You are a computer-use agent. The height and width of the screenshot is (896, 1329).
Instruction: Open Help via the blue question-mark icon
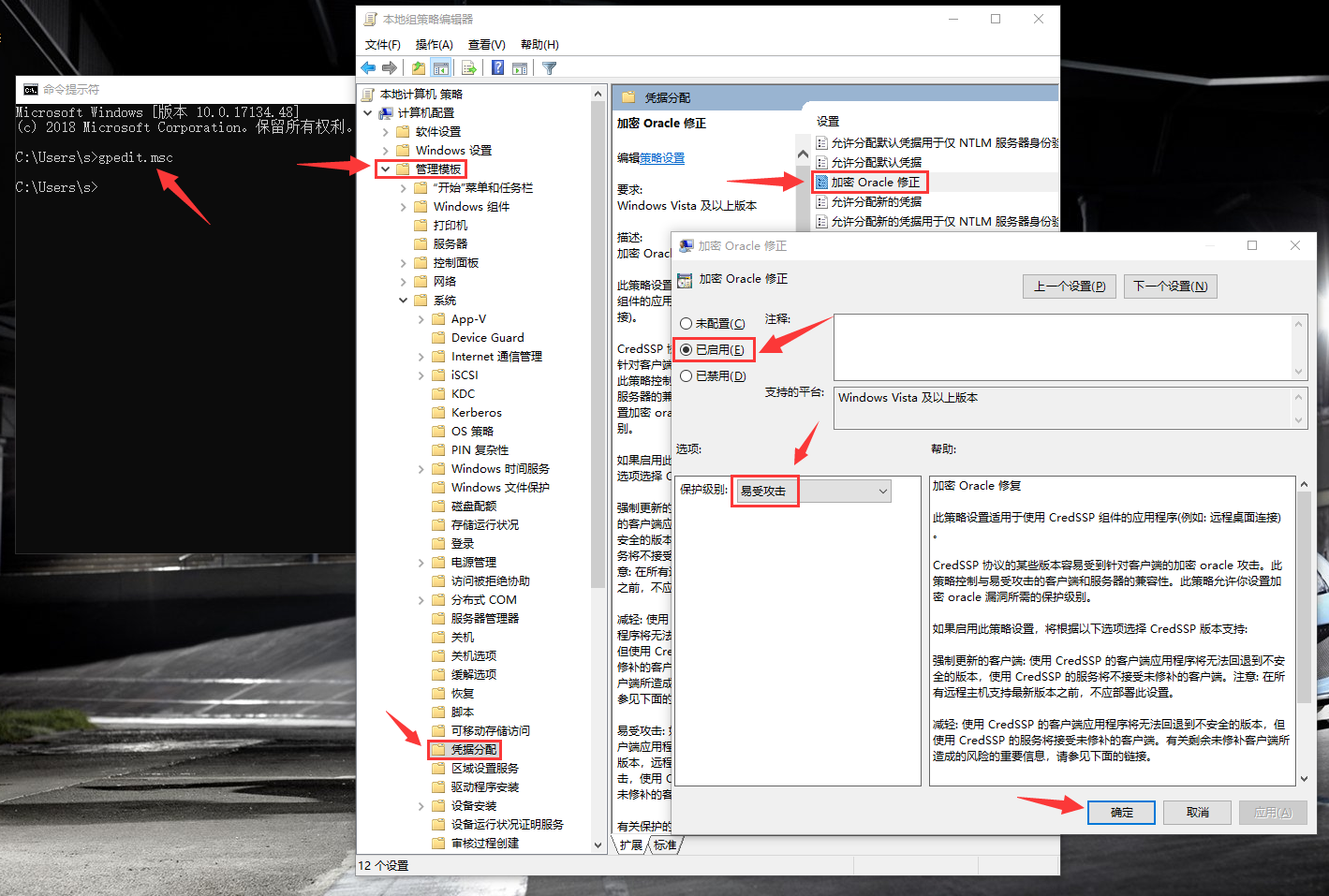click(x=497, y=67)
